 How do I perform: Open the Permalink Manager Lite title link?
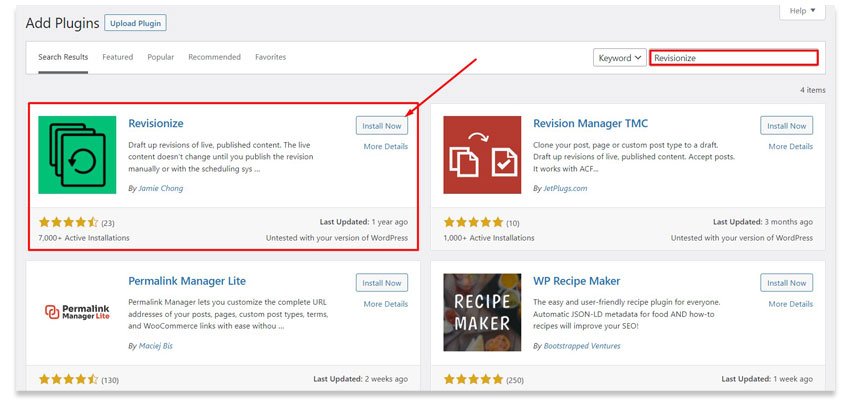coord(187,281)
